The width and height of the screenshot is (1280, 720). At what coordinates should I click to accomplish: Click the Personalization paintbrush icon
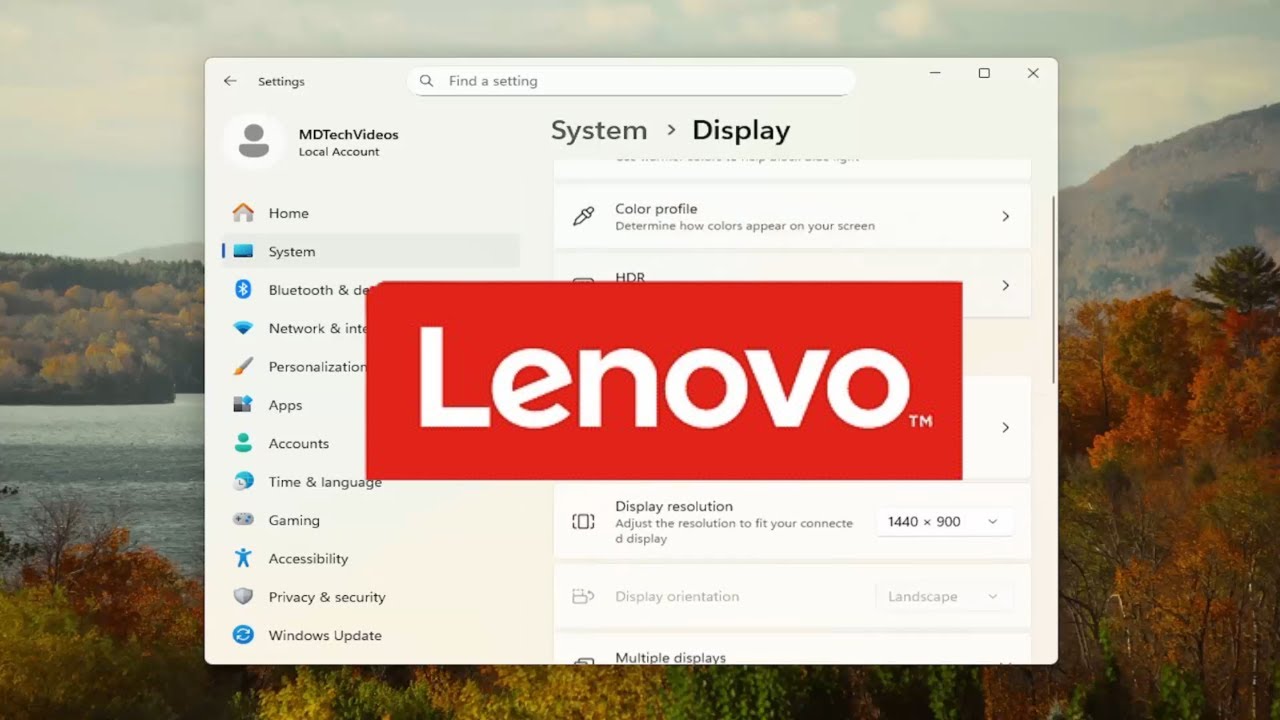pos(243,367)
